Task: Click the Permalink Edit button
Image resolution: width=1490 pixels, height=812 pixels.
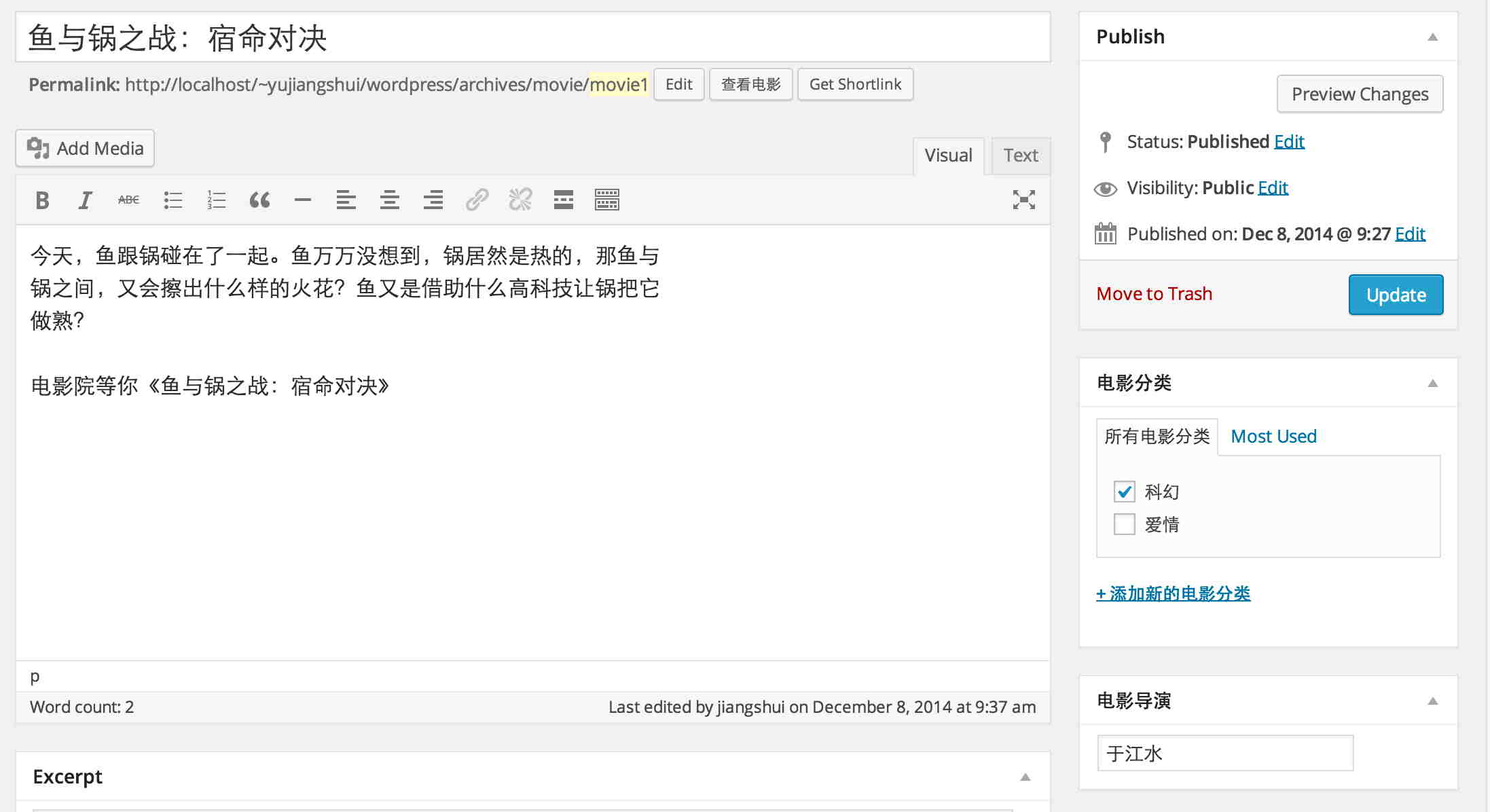Action: click(x=678, y=84)
